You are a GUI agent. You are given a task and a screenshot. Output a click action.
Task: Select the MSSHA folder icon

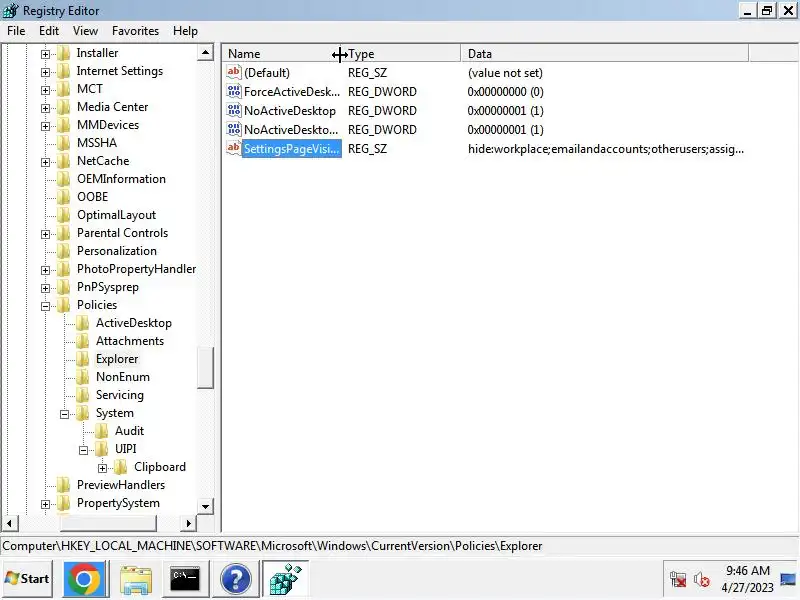click(x=64, y=143)
